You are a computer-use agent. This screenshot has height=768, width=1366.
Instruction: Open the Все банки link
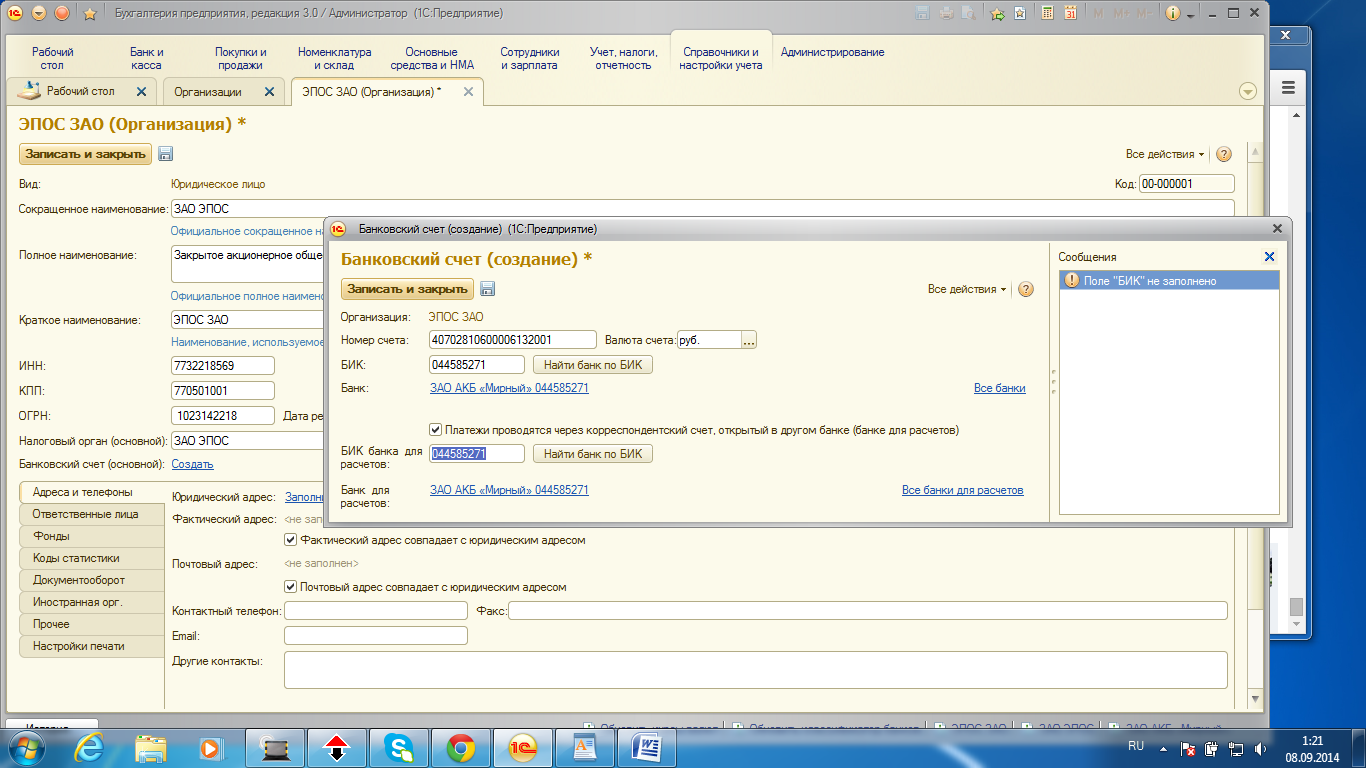(x=1000, y=388)
